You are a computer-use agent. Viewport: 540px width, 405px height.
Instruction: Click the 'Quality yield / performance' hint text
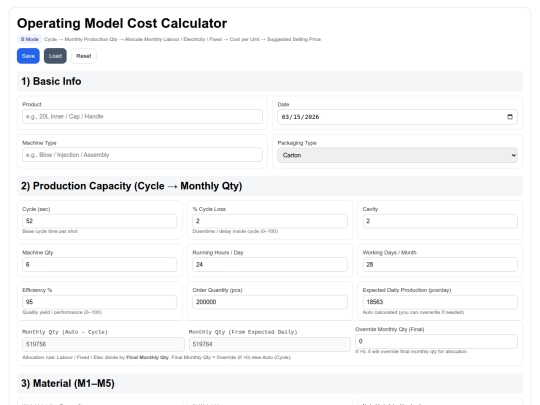pyautogui.click(x=62, y=312)
